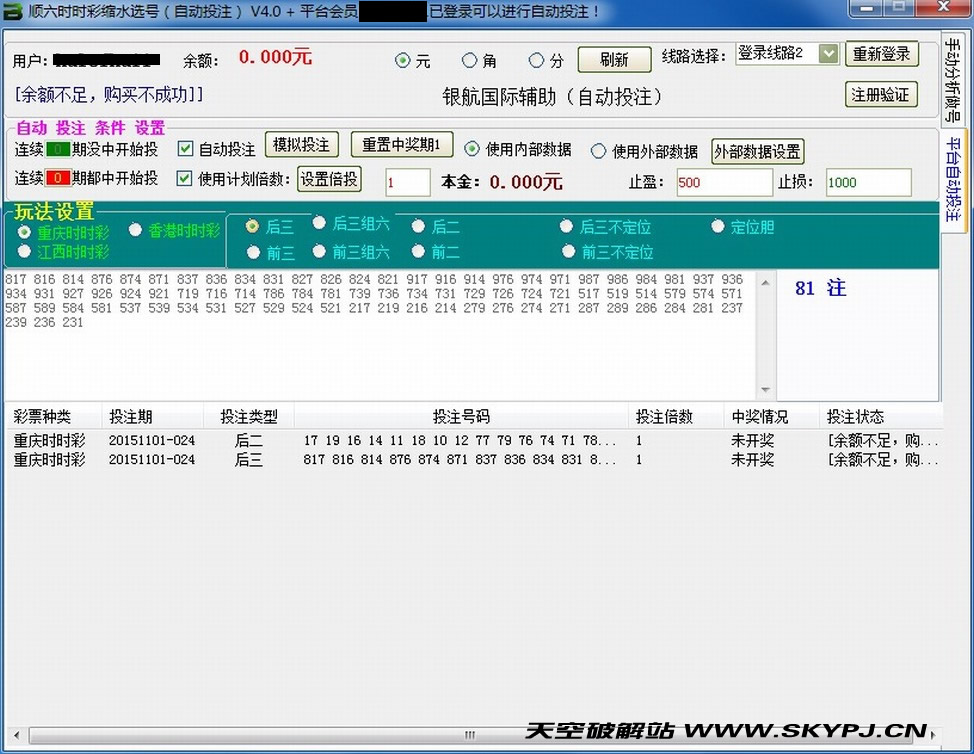Select the 角 unit radio button
974x754 pixels.
pyautogui.click(x=469, y=60)
